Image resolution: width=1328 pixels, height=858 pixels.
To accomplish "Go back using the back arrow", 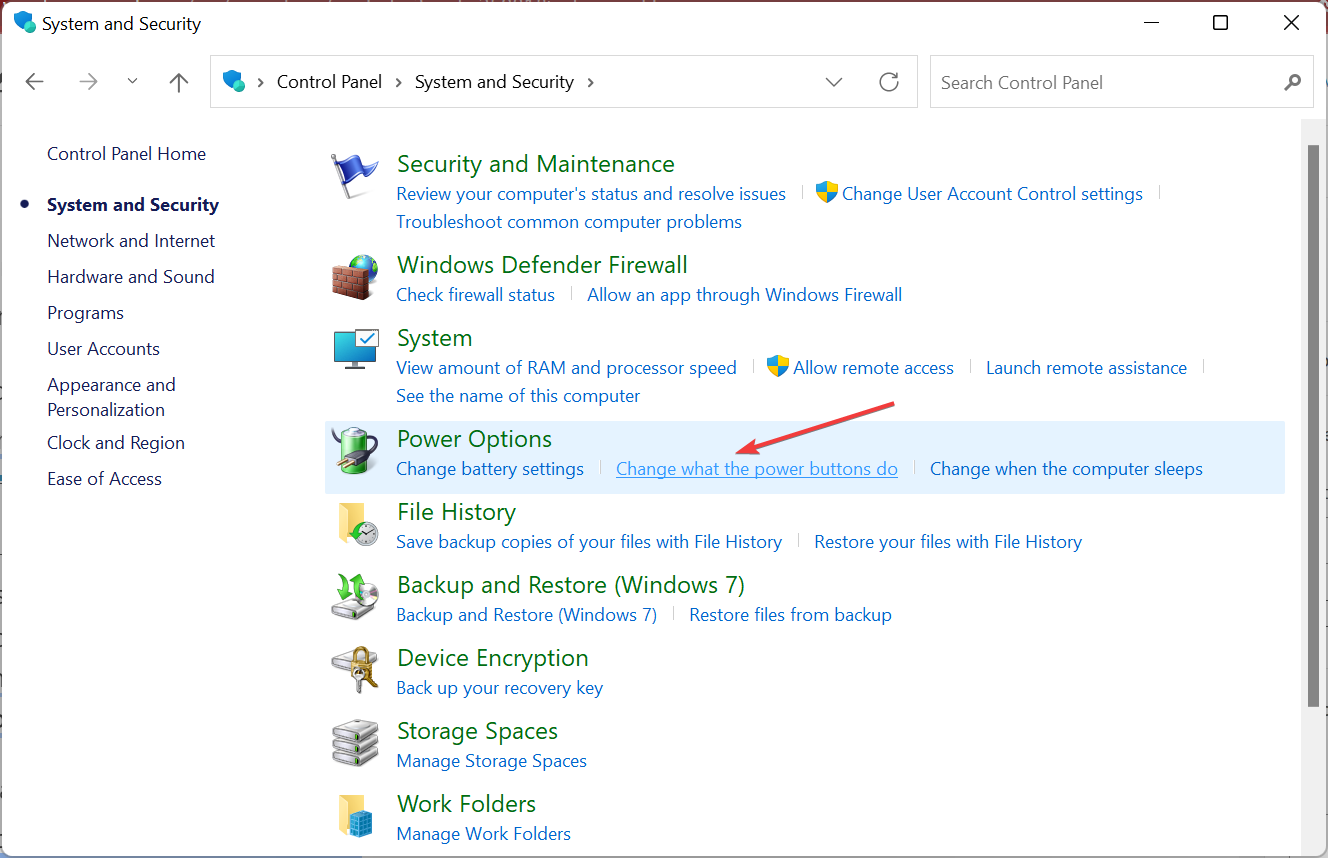I will (35, 82).
